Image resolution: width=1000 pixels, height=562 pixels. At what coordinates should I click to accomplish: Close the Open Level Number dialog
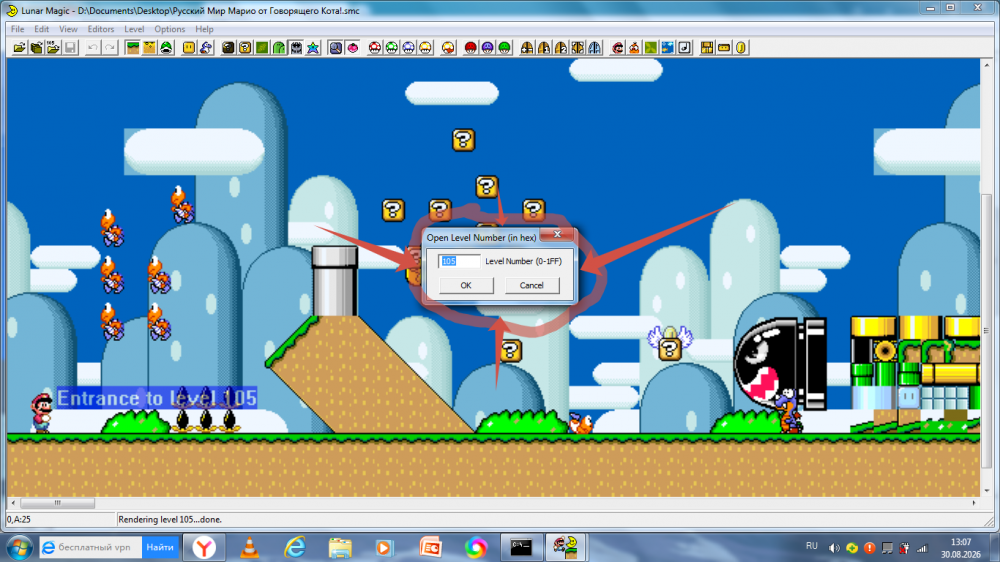[x=557, y=235]
